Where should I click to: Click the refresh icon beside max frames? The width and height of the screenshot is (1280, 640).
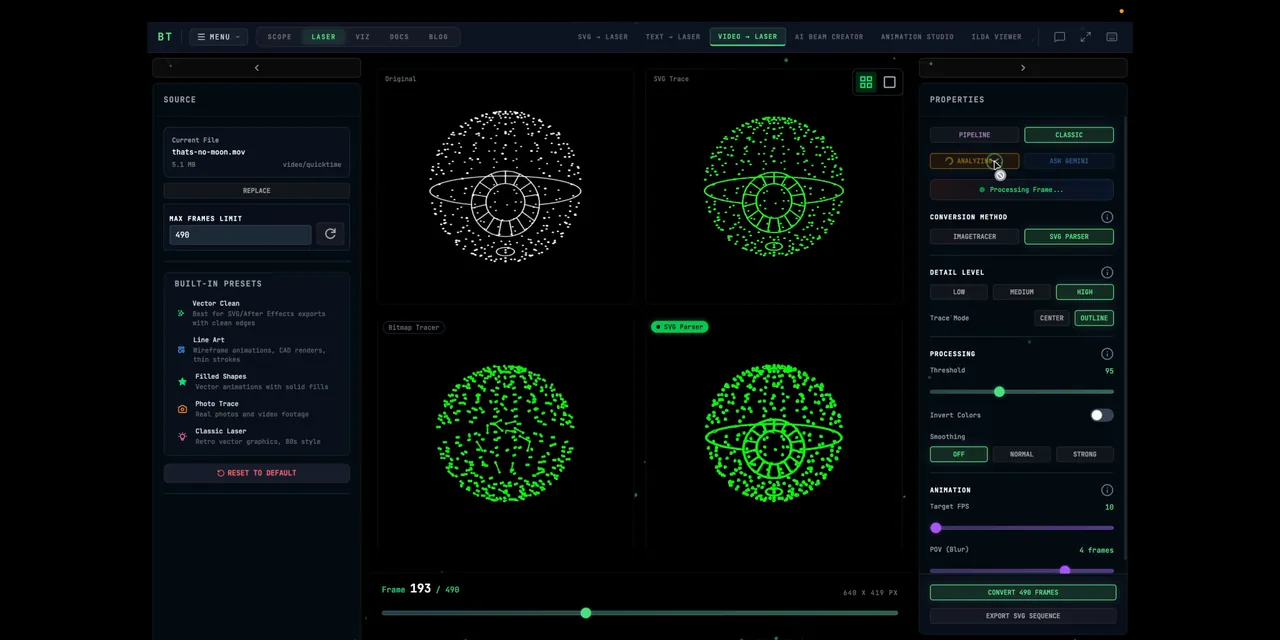point(330,234)
